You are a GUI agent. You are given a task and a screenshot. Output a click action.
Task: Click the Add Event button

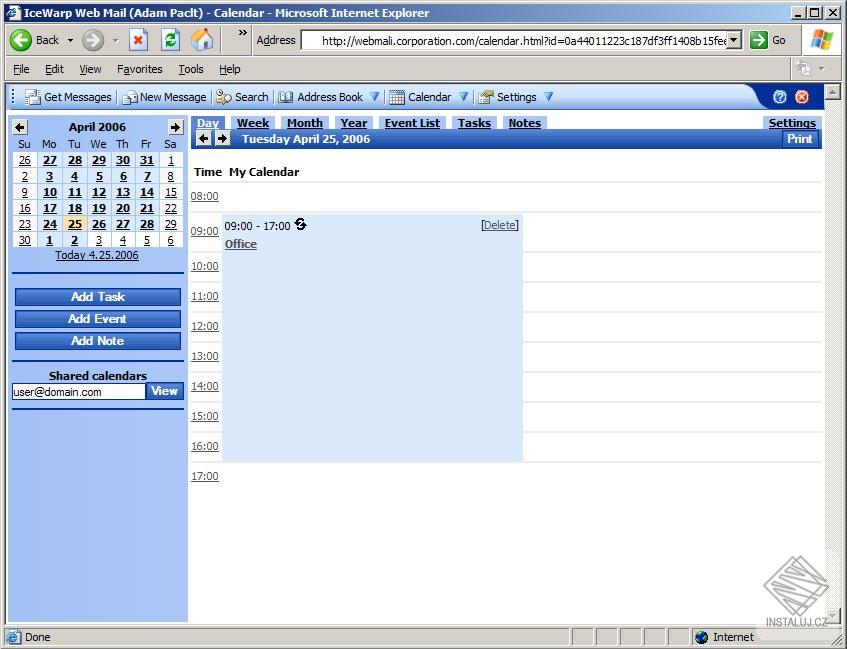tap(98, 319)
